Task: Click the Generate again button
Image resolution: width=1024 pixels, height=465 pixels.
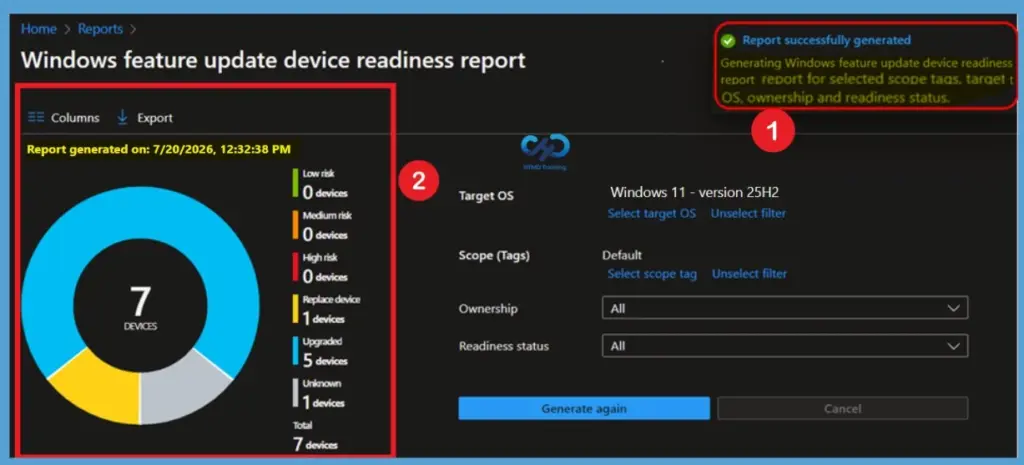Action: (x=584, y=409)
